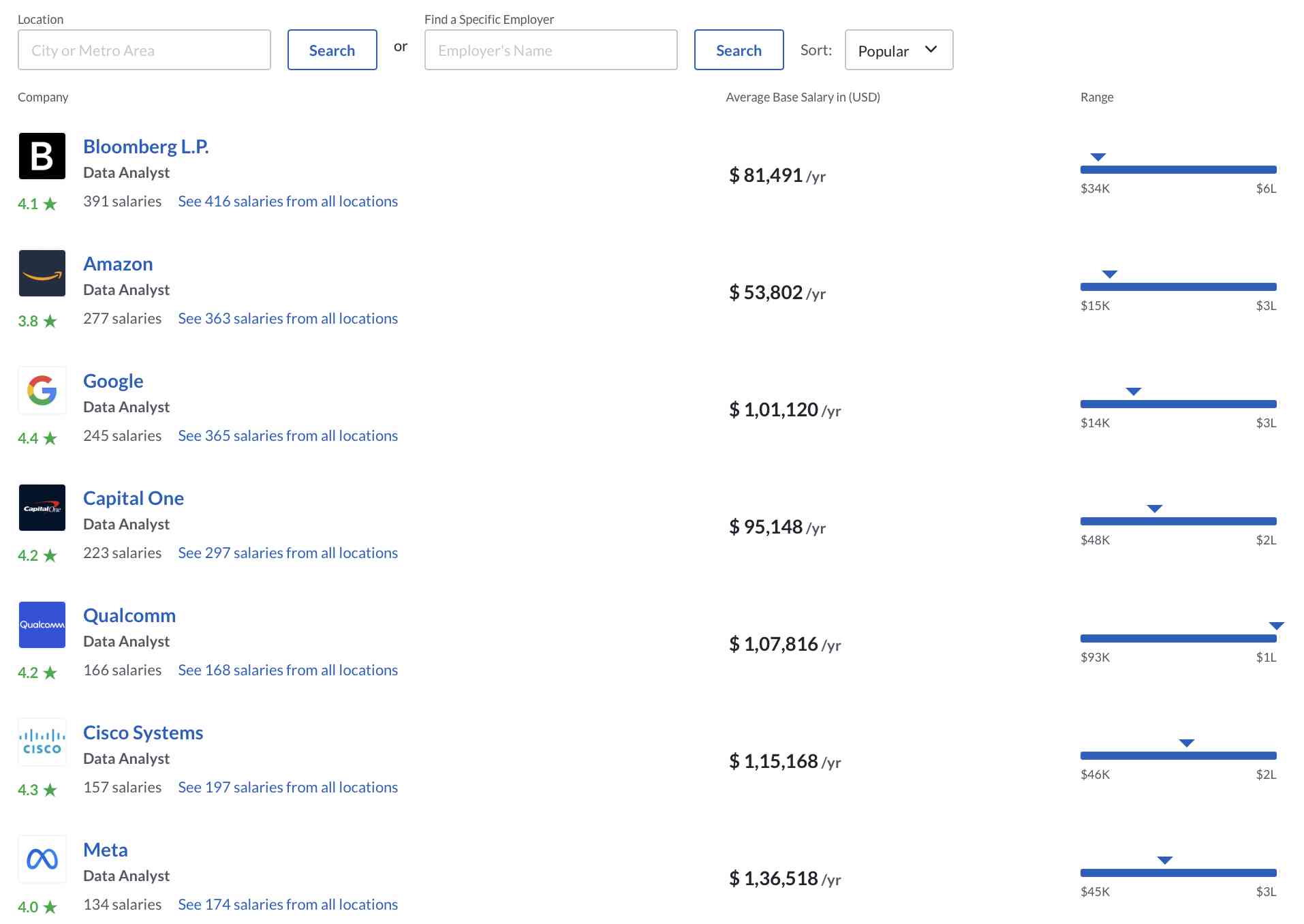Click the Employer's Name input field
Image resolution: width=1304 pixels, height=924 pixels.
550,50
